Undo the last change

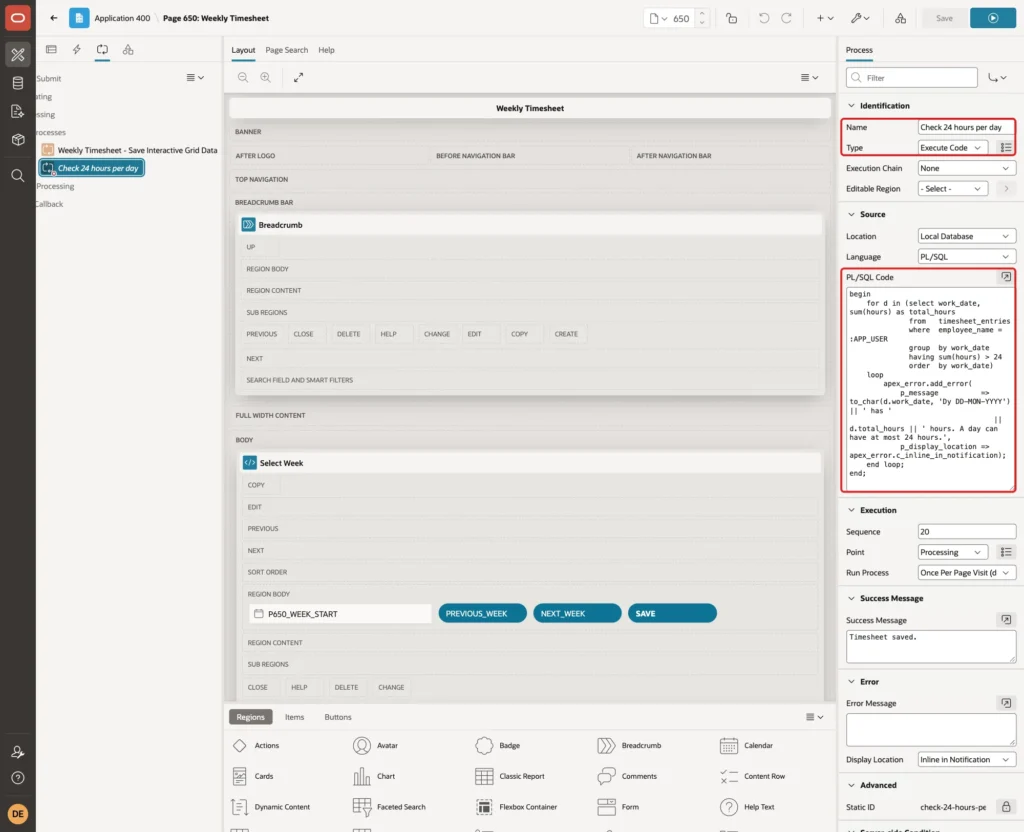[x=763, y=18]
